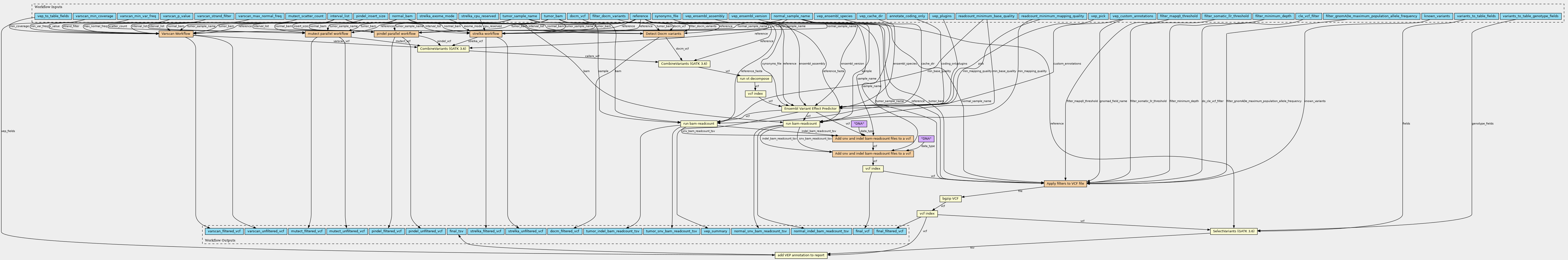Click the final_vcf output node
The width and height of the screenshot is (1568, 260).
863,231
